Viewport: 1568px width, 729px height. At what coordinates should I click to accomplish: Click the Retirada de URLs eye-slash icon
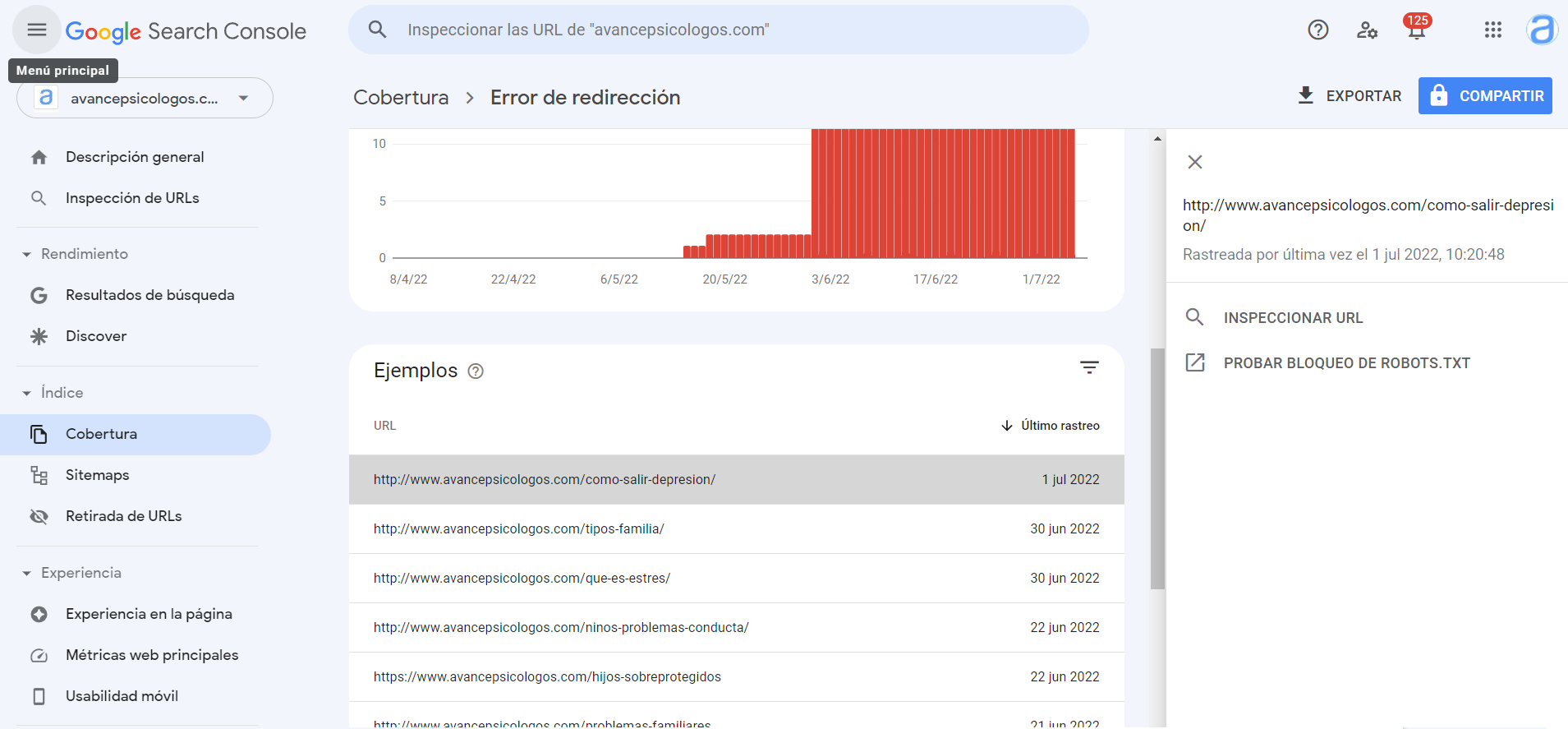point(39,516)
